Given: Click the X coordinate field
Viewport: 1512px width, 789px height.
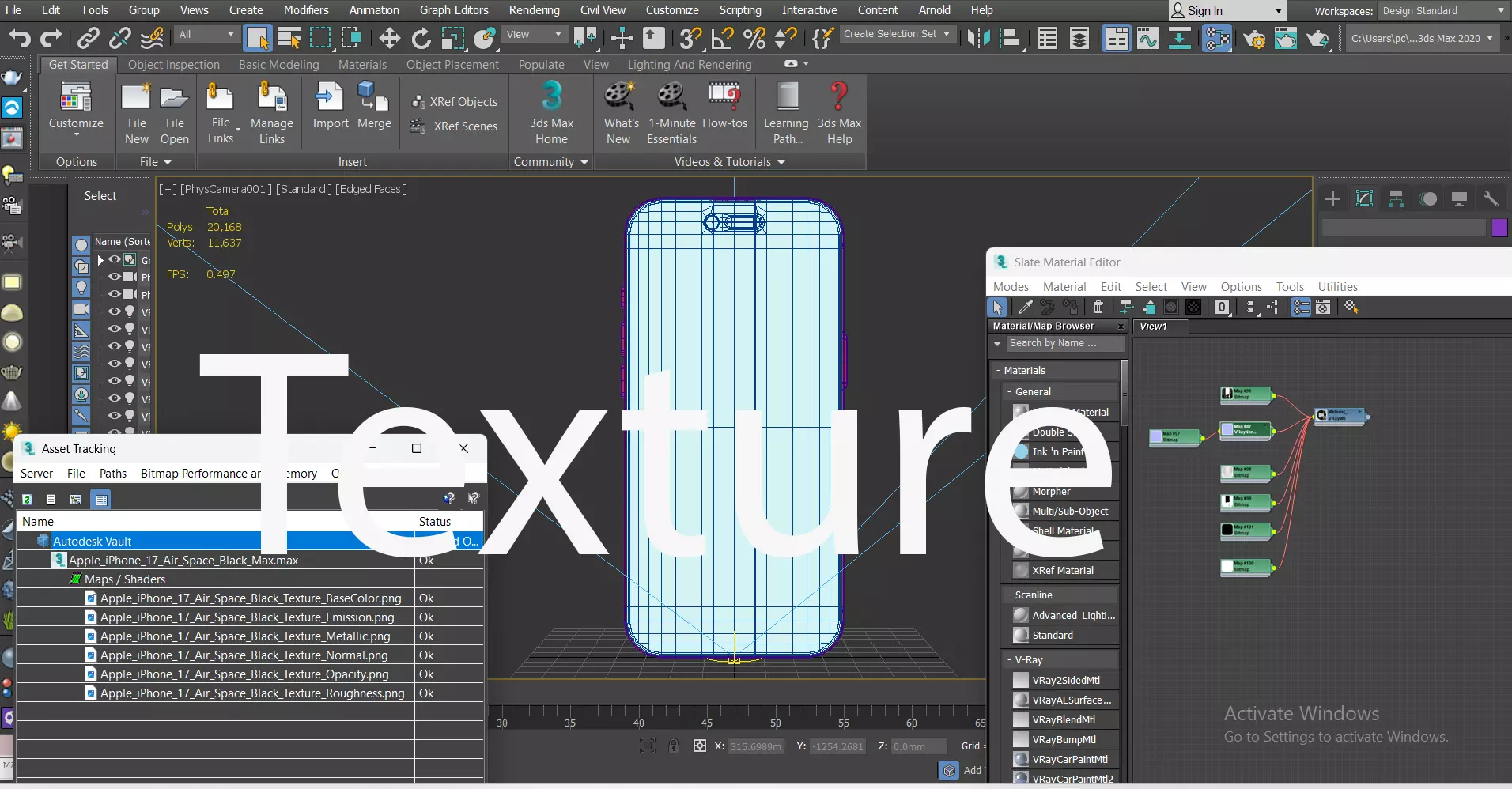Looking at the screenshot, I should point(754,746).
